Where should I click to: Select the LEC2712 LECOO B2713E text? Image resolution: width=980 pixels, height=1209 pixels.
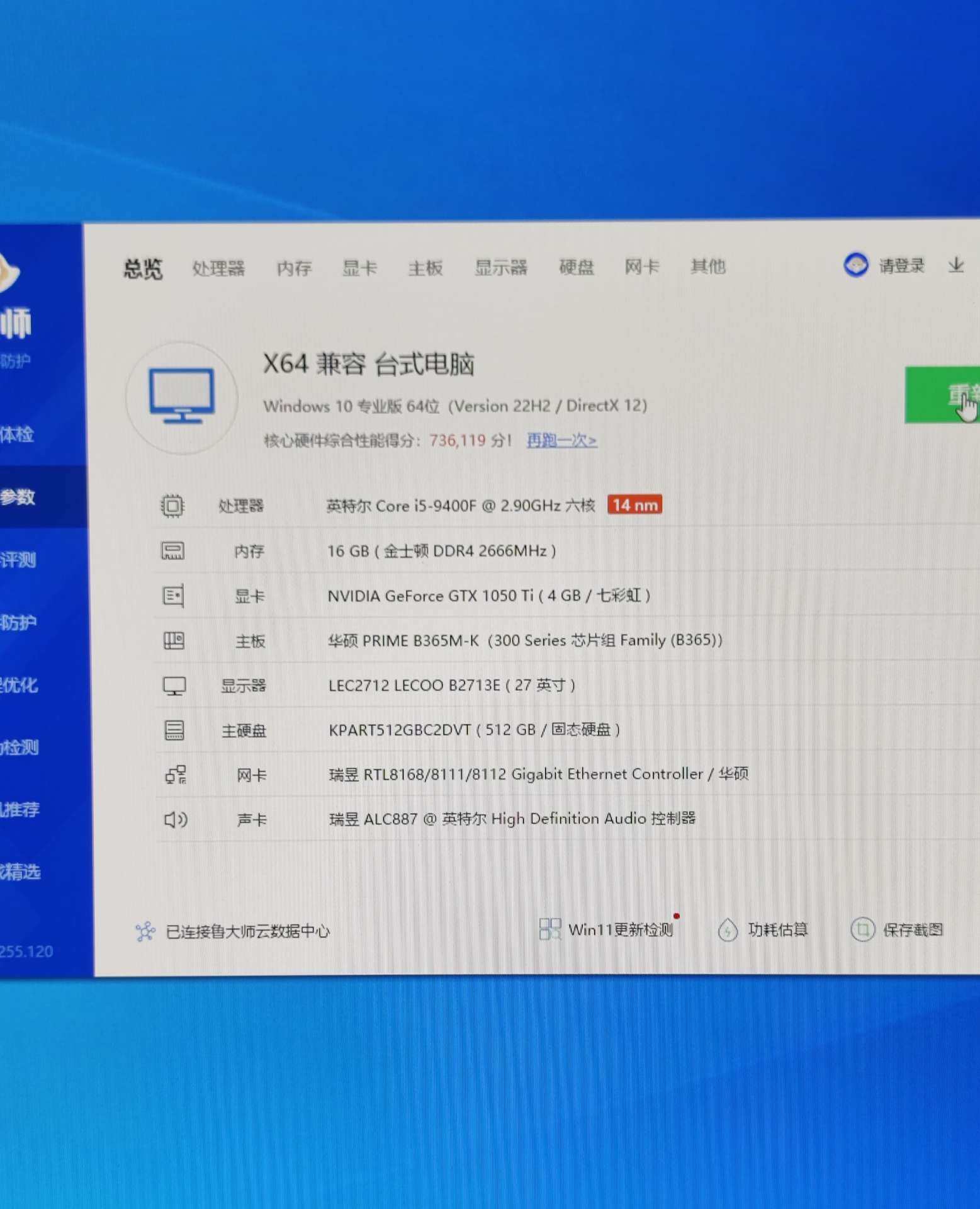pos(452,685)
